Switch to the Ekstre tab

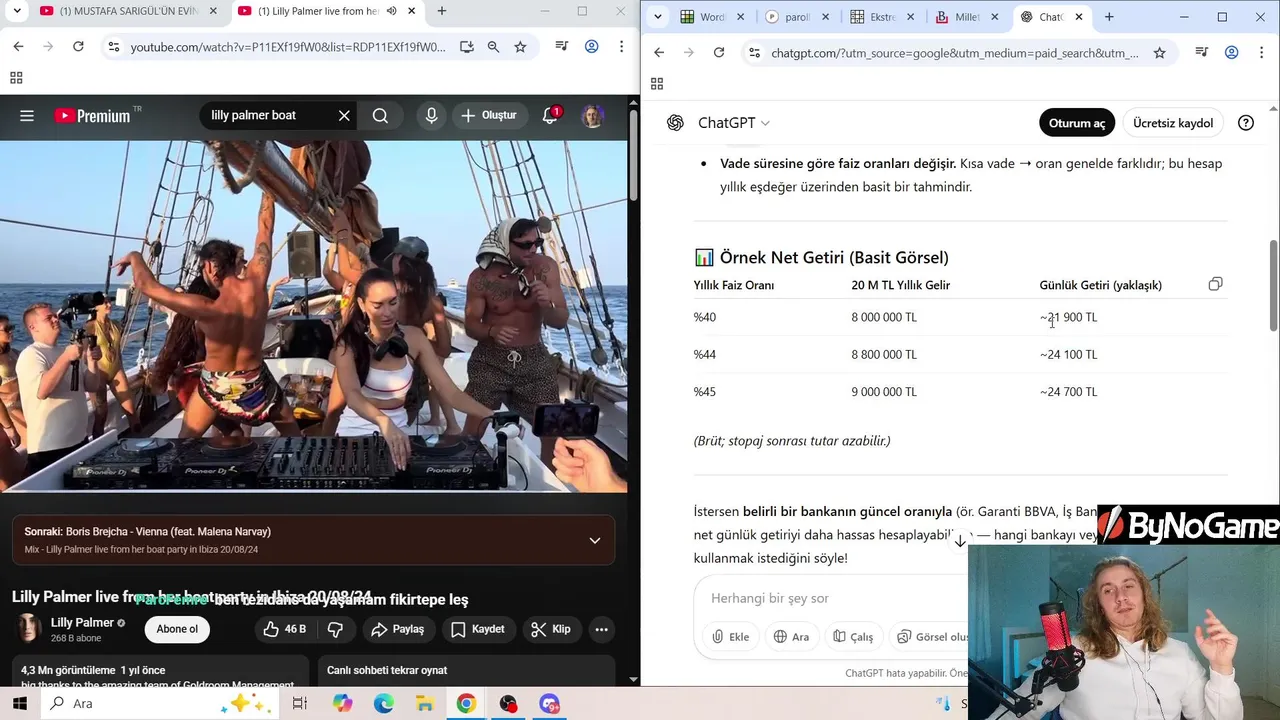coord(882,17)
